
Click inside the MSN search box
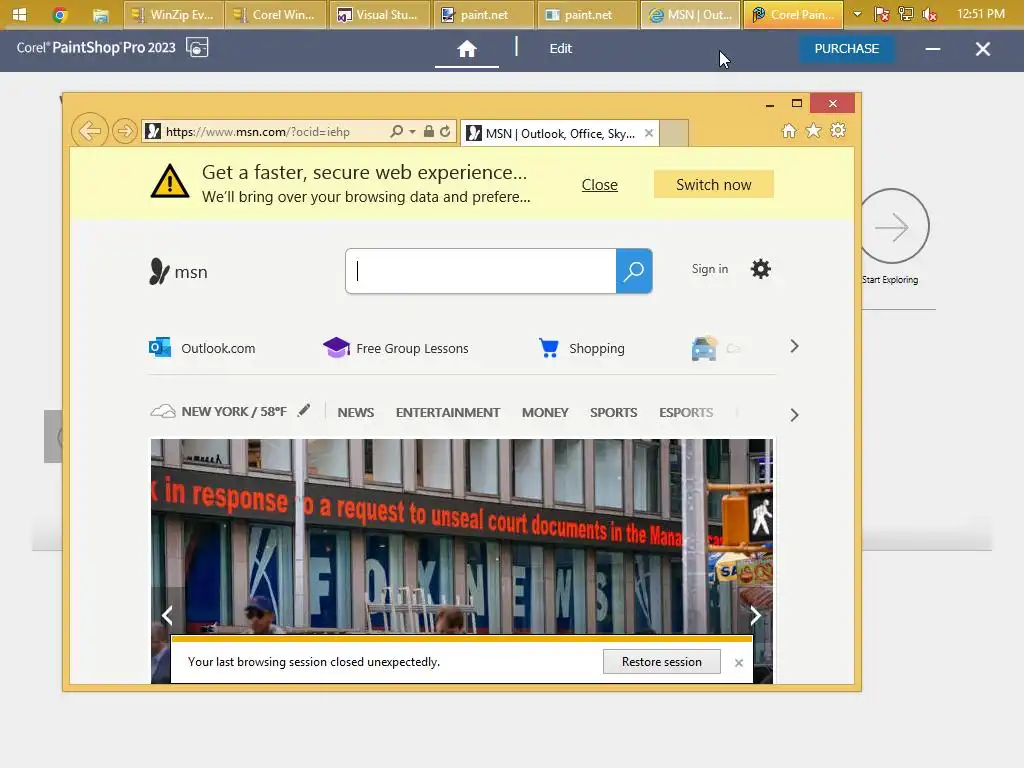coord(481,271)
